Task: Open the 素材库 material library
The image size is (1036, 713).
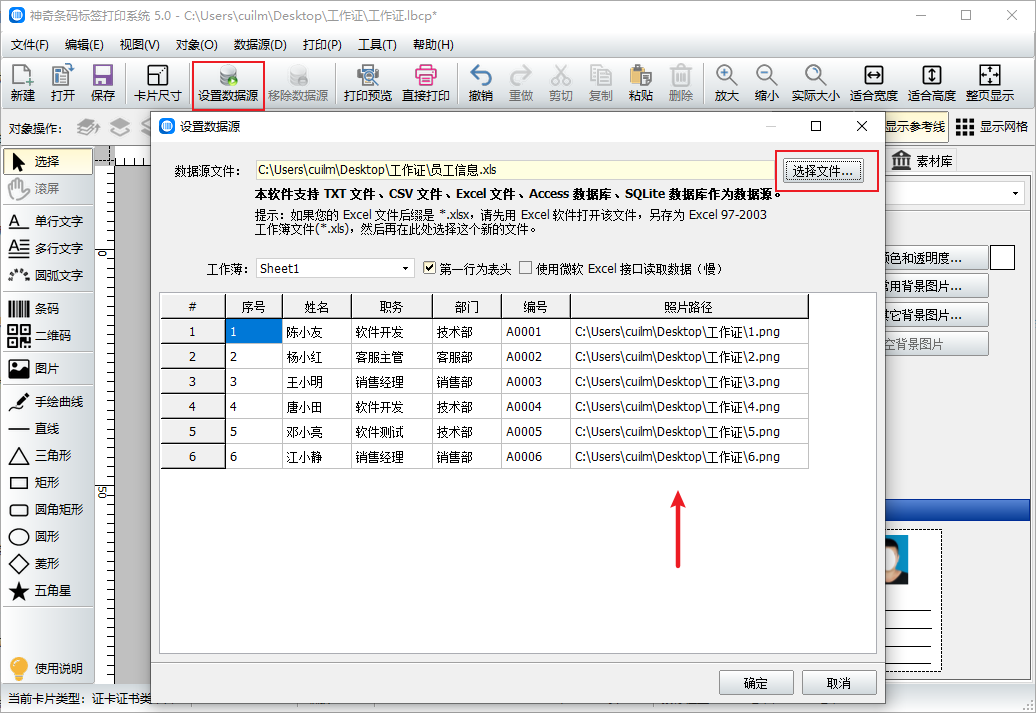Action: pos(922,161)
